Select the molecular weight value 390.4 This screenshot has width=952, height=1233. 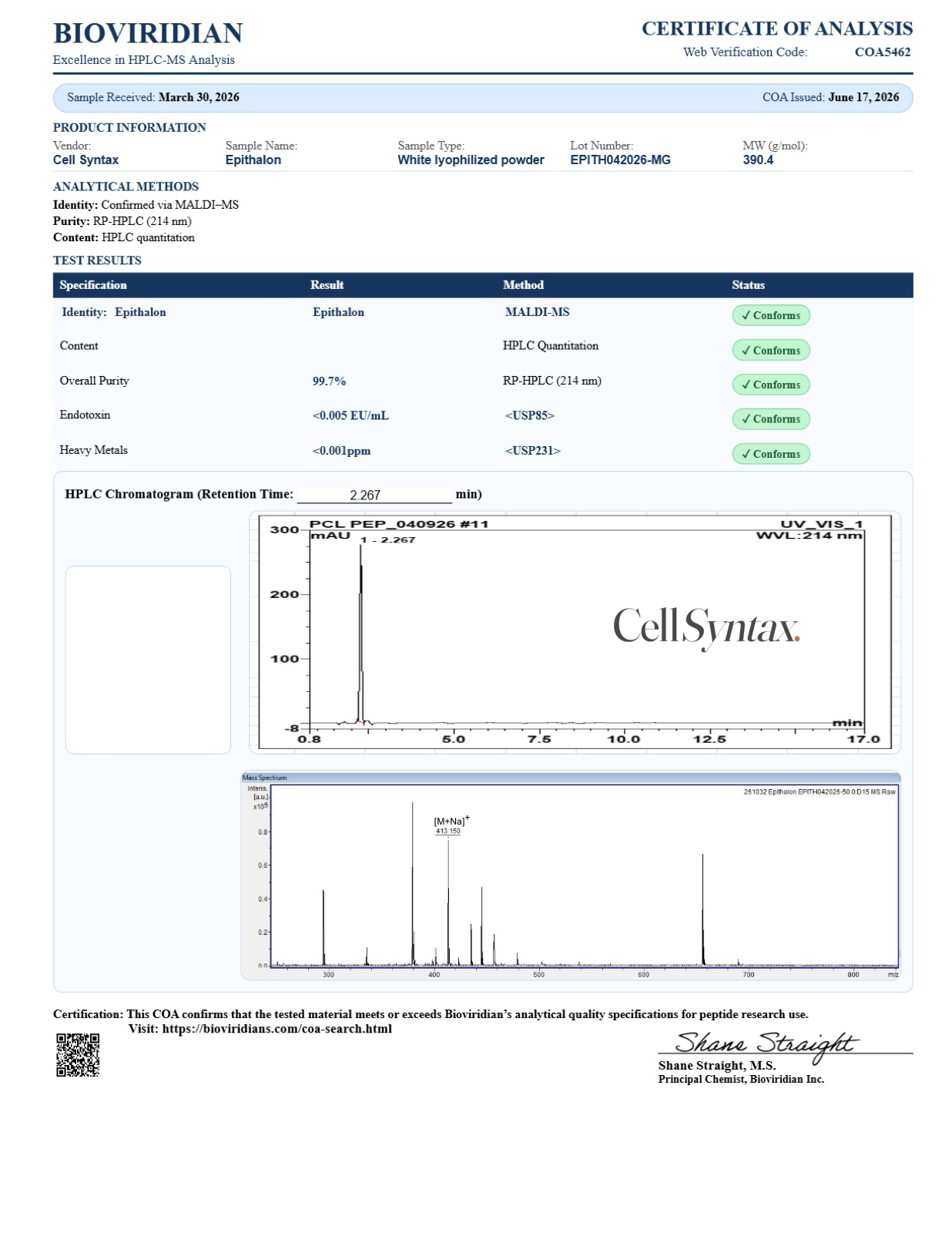tap(758, 160)
